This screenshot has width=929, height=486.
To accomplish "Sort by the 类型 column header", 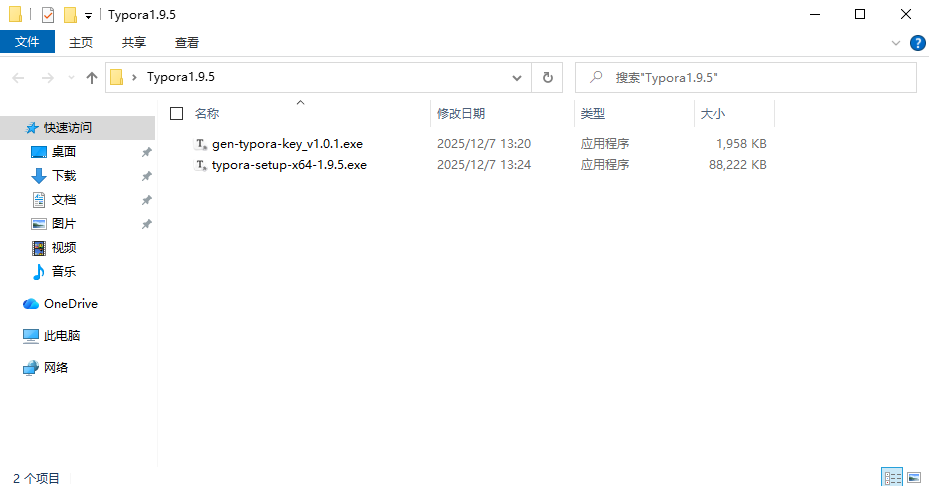I will tap(592, 113).
